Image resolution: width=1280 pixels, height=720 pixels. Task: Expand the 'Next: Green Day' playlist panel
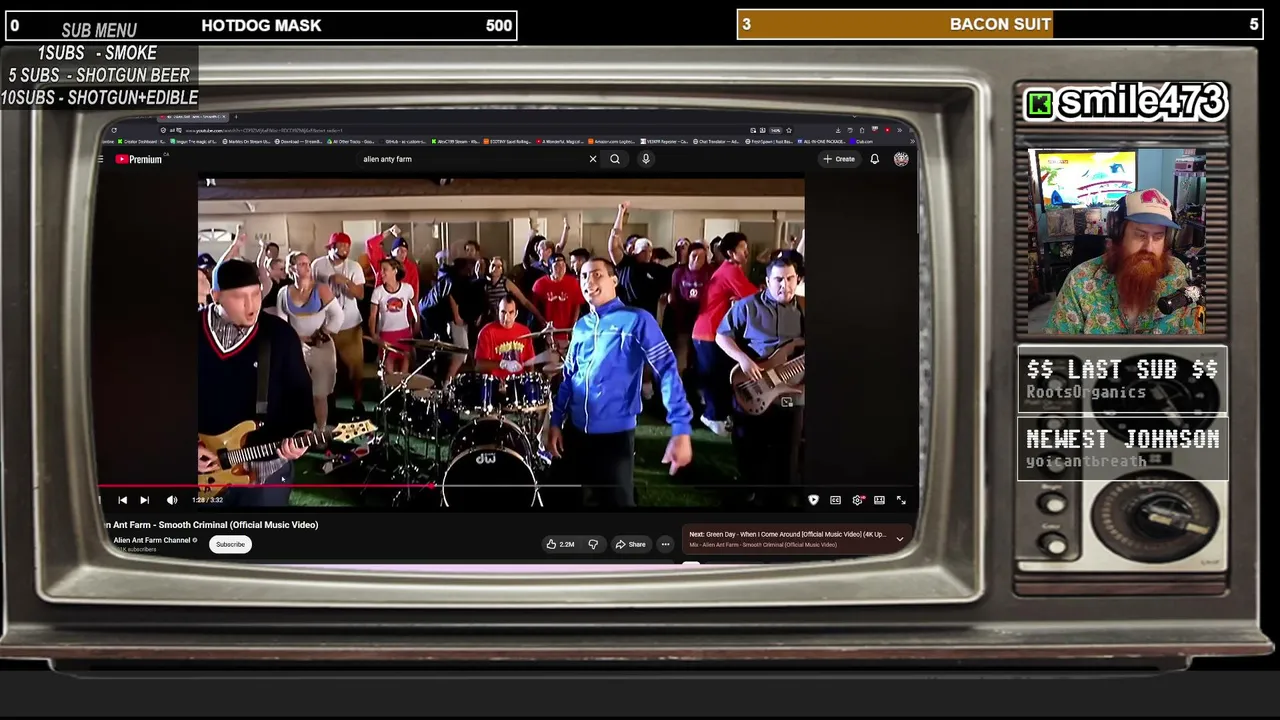(x=899, y=539)
